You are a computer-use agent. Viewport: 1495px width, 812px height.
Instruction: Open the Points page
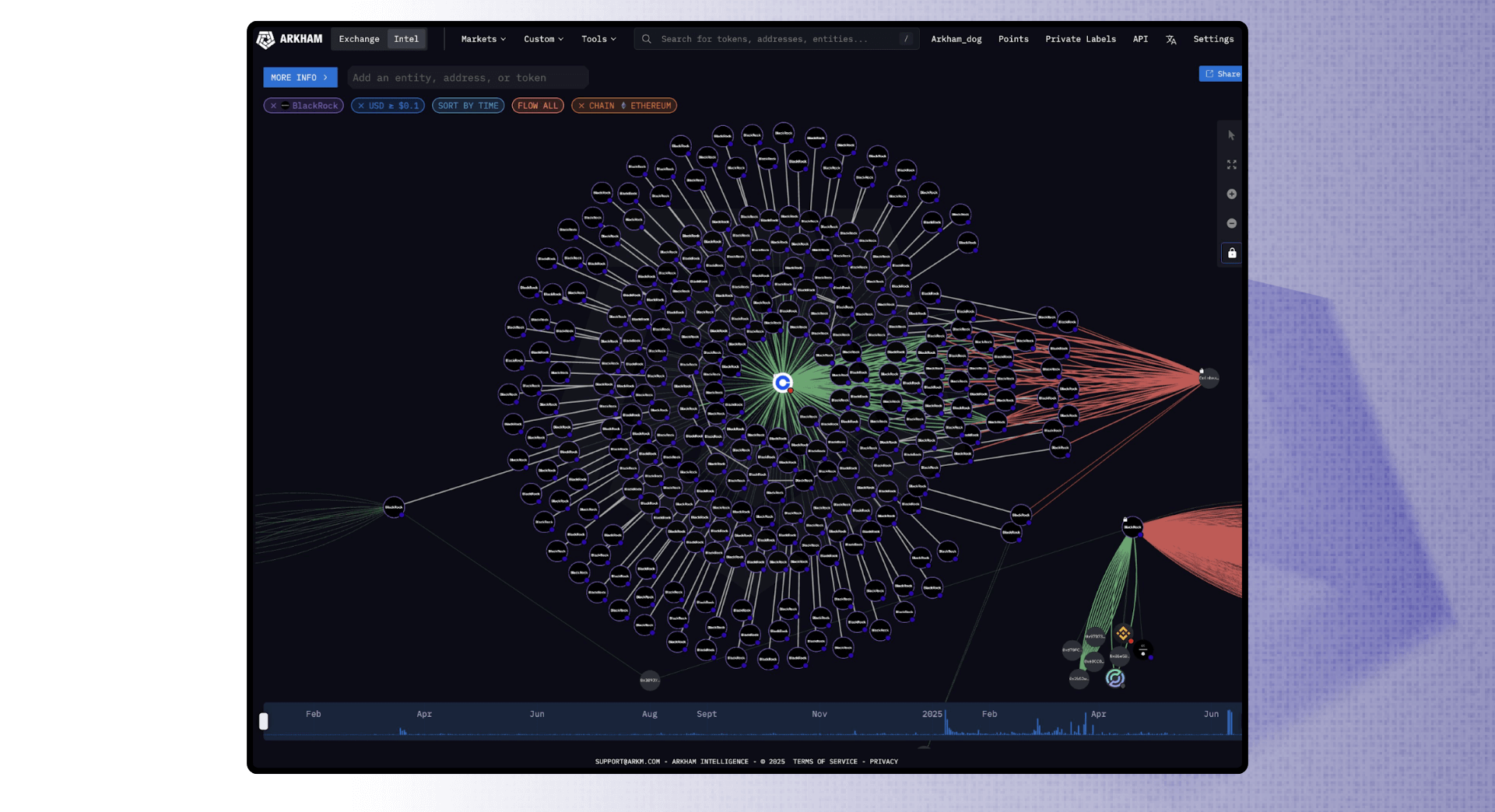point(1013,39)
